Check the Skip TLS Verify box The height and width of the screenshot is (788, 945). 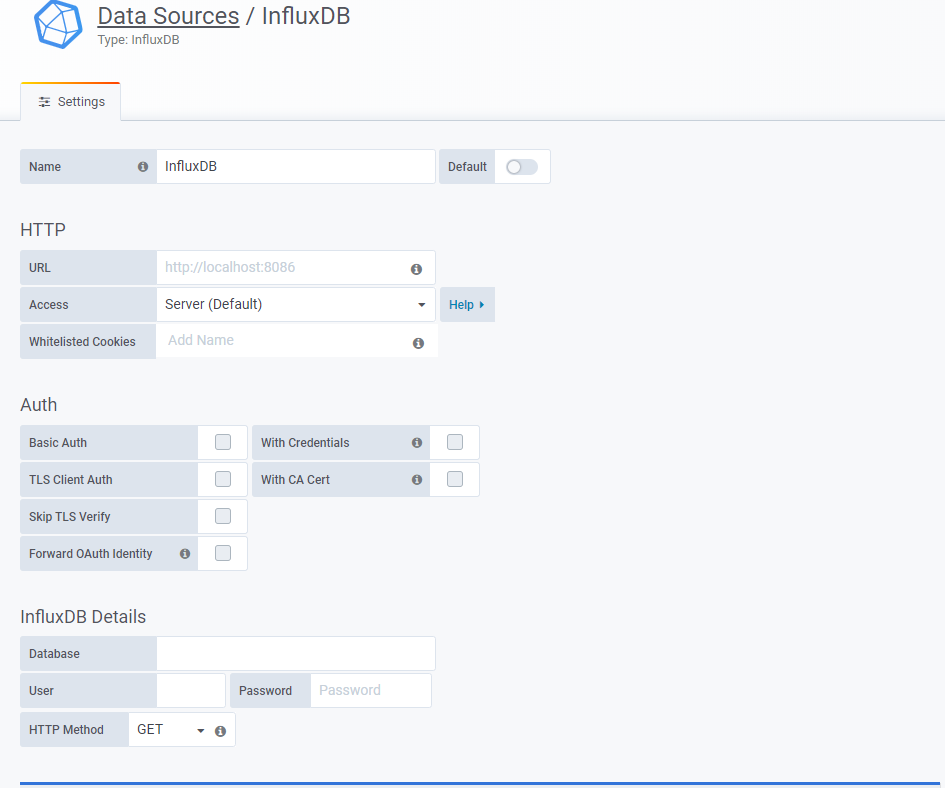[223, 516]
